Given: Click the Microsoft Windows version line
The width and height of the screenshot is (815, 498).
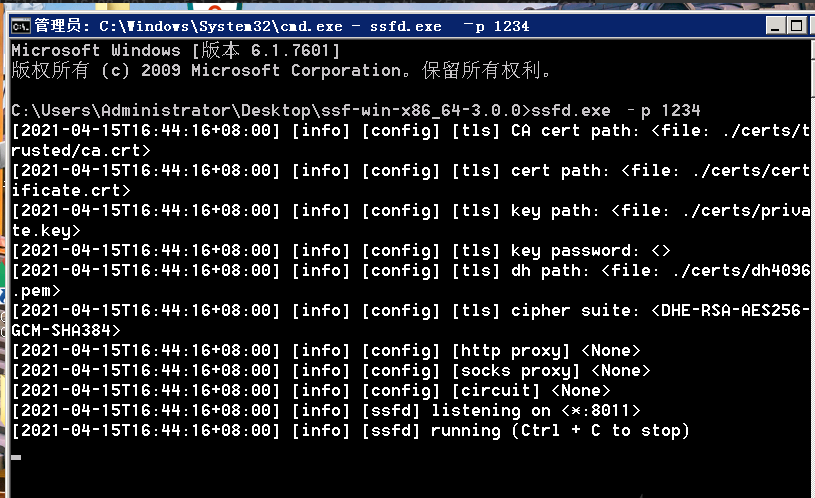Looking at the screenshot, I should [x=176, y=50].
